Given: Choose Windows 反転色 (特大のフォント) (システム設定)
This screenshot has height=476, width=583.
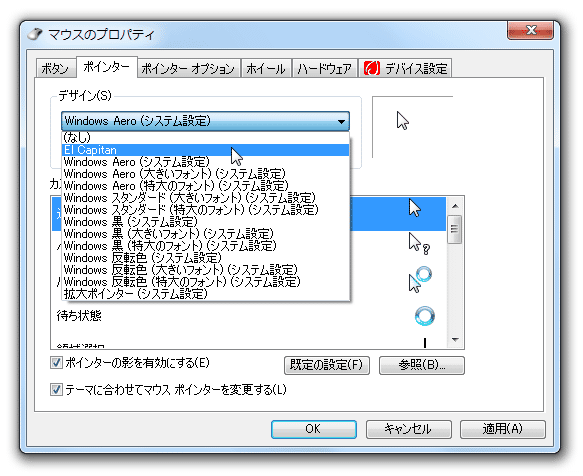Looking at the screenshot, I should [x=205, y=282].
